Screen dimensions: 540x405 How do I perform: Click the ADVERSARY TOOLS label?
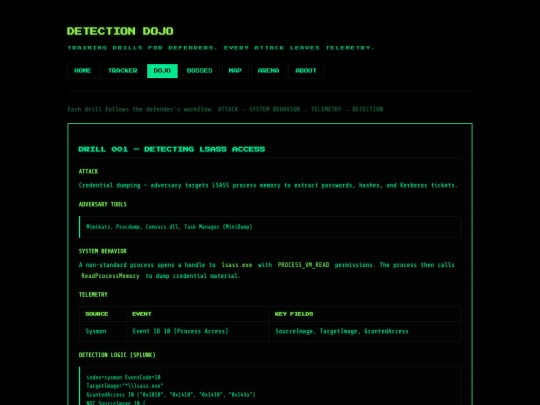click(103, 205)
